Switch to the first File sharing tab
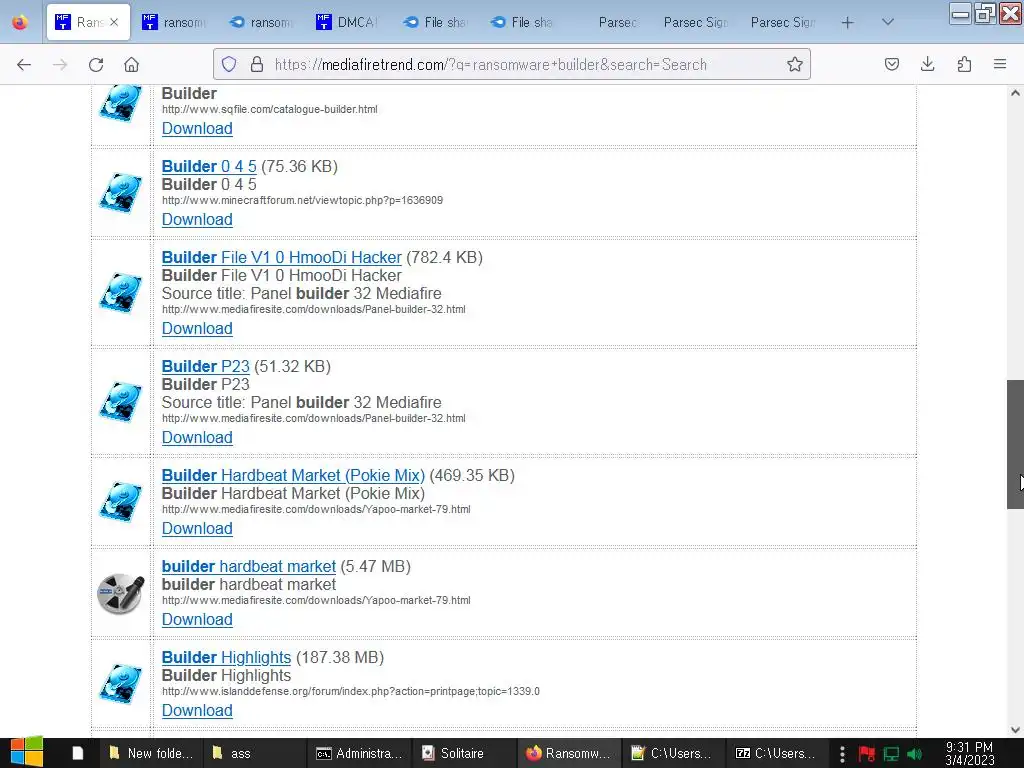Viewport: 1024px width, 768px height. point(436,22)
